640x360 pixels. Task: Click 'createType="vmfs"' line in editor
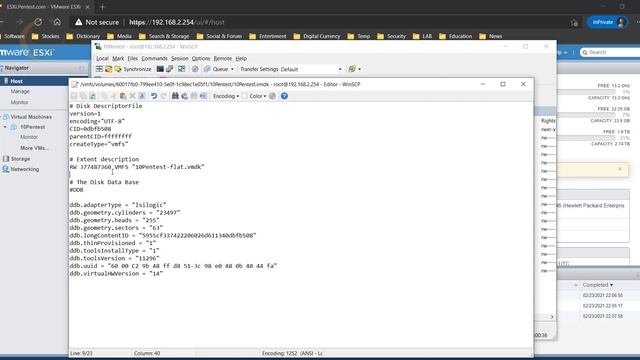[99, 144]
